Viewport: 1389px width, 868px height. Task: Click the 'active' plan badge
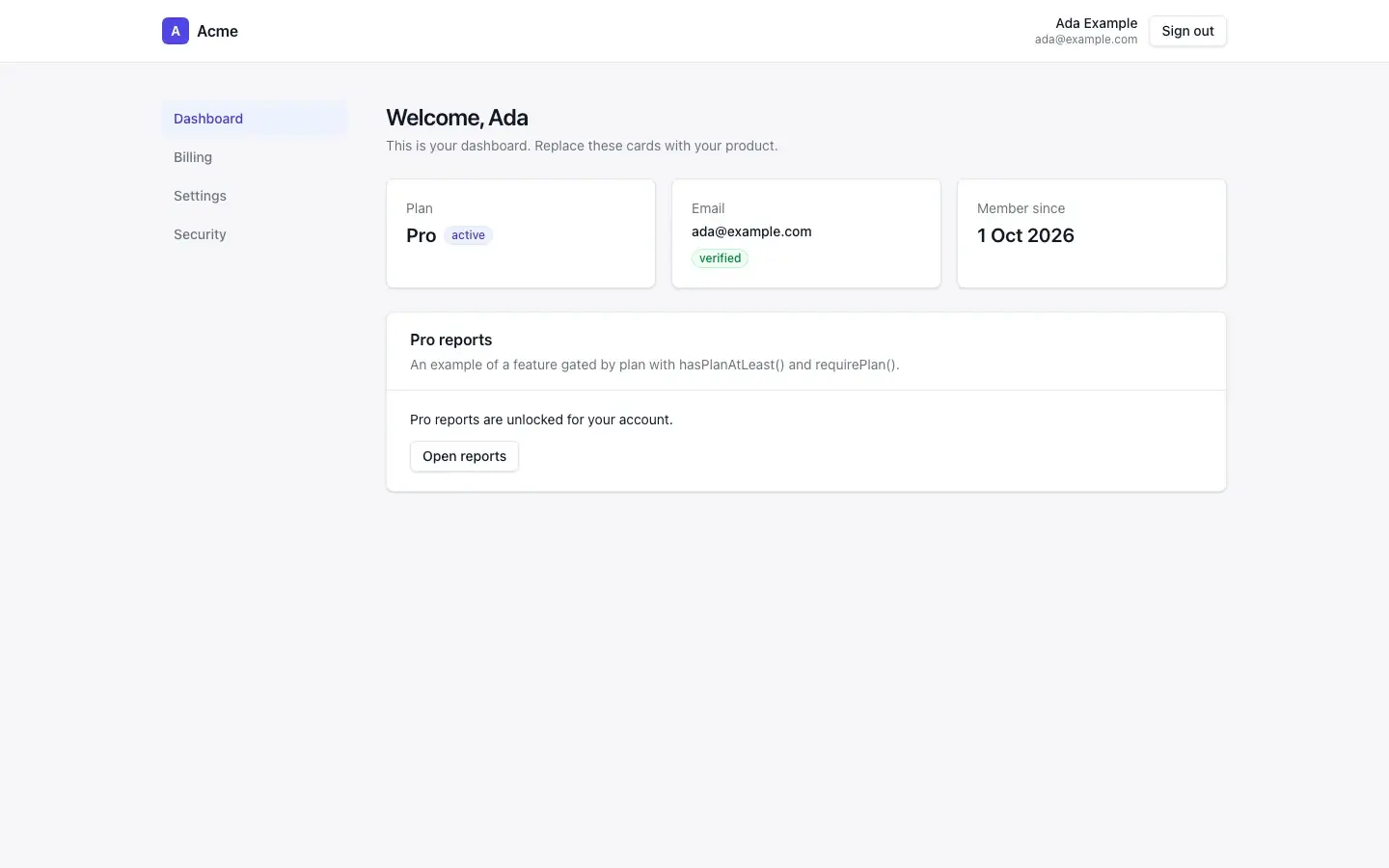(x=468, y=235)
